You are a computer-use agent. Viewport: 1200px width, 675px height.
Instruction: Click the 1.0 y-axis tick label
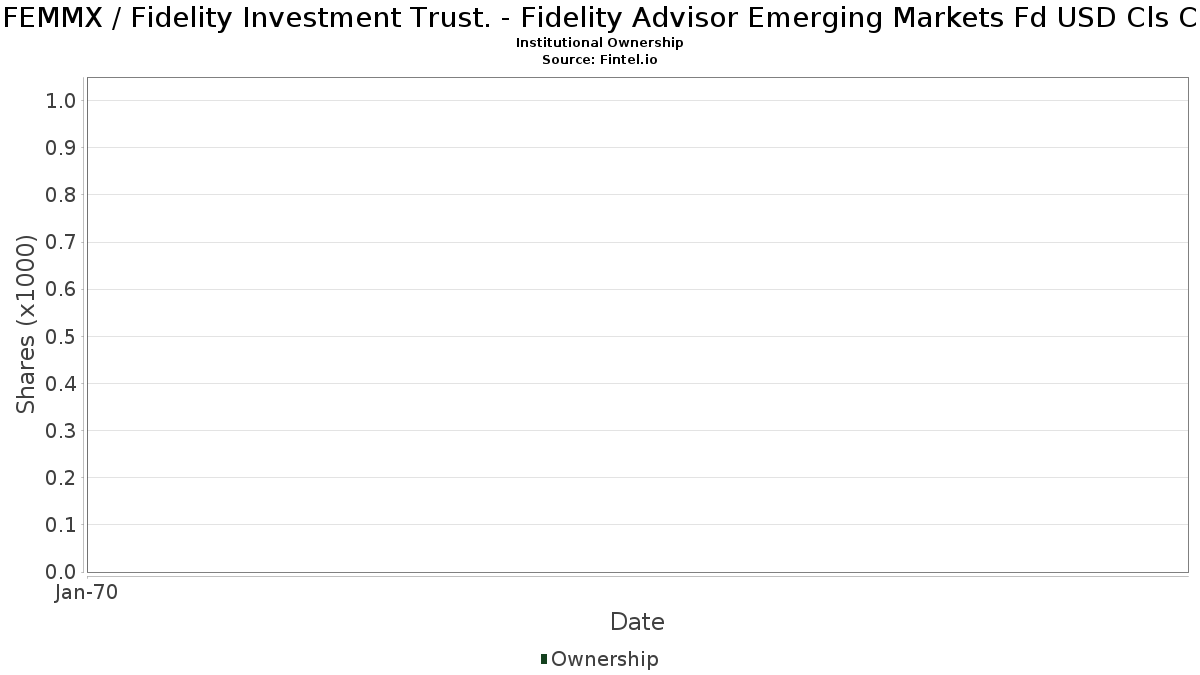pyautogui.click(x=61, y=101)
